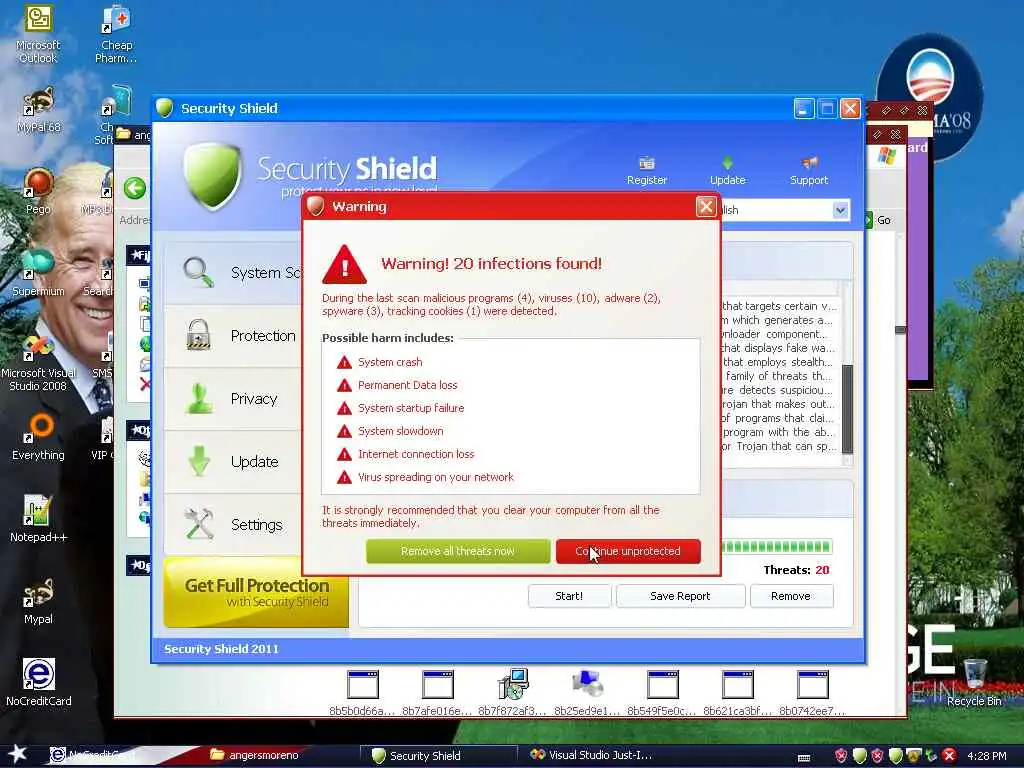Select file 8b549f5e0c... in folder window
The width and height of the screenshot is (1024, 768).
point(662,694)
